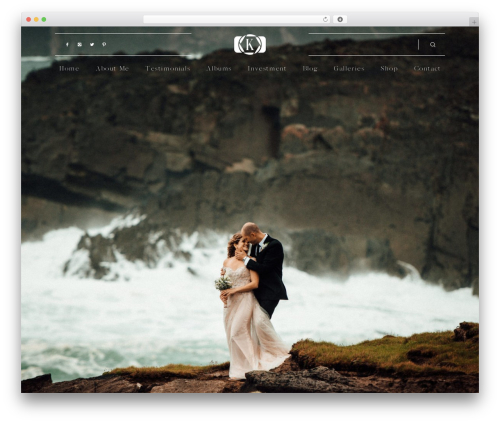This screenshot has width=500, height=423.
Task: Focus the browser address bar
Action: pos(237,19)
